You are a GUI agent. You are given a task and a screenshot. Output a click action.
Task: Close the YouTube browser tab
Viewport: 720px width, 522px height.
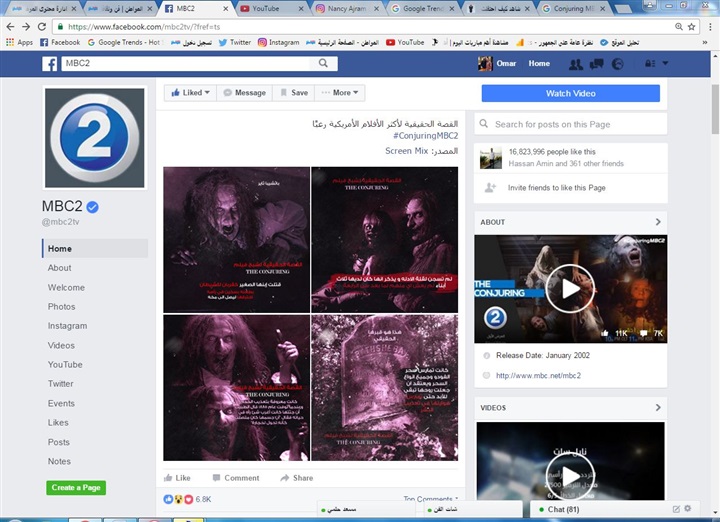301,9
